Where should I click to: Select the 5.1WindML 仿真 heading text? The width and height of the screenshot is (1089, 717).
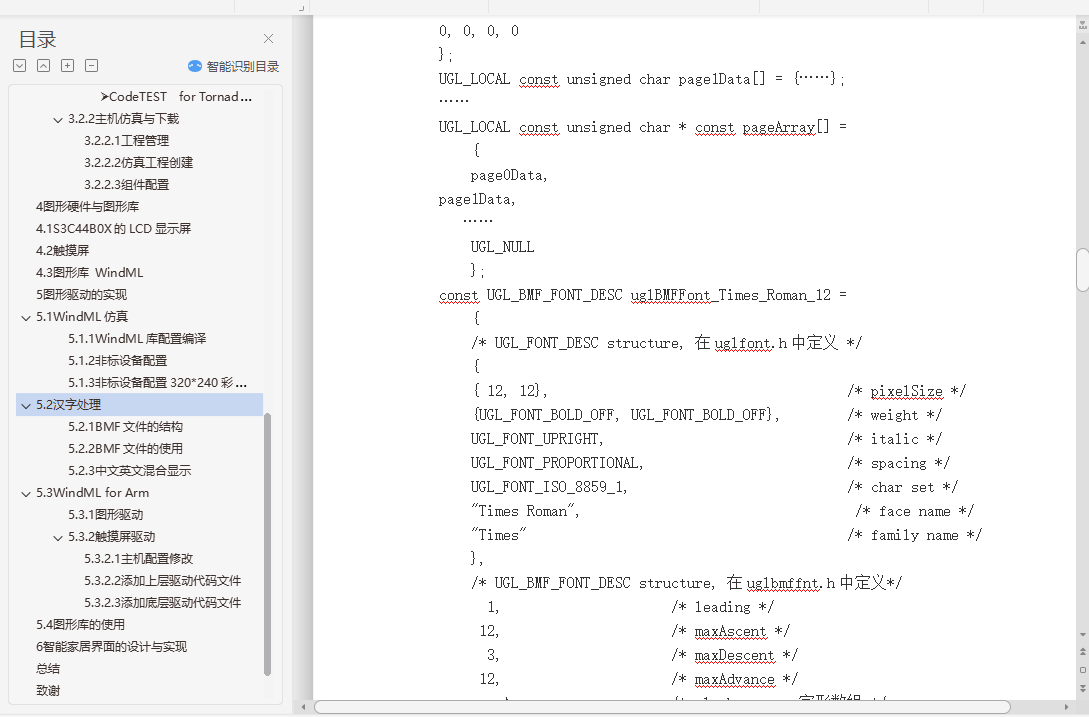point(82,317)
